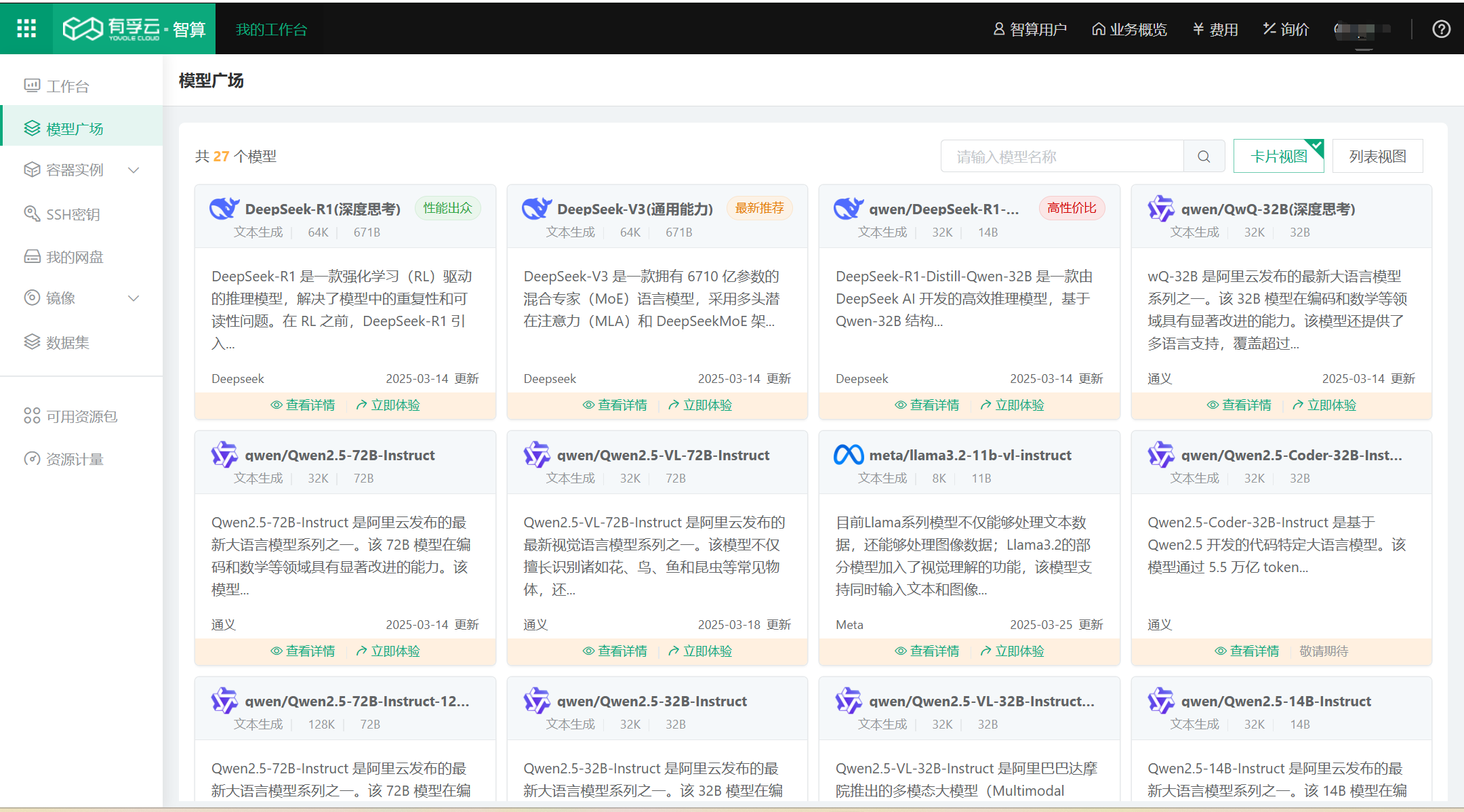Click the 高性价比 tag
Screen dimensions: 1464x812
pyautogui.click(x=1072, y=208)
